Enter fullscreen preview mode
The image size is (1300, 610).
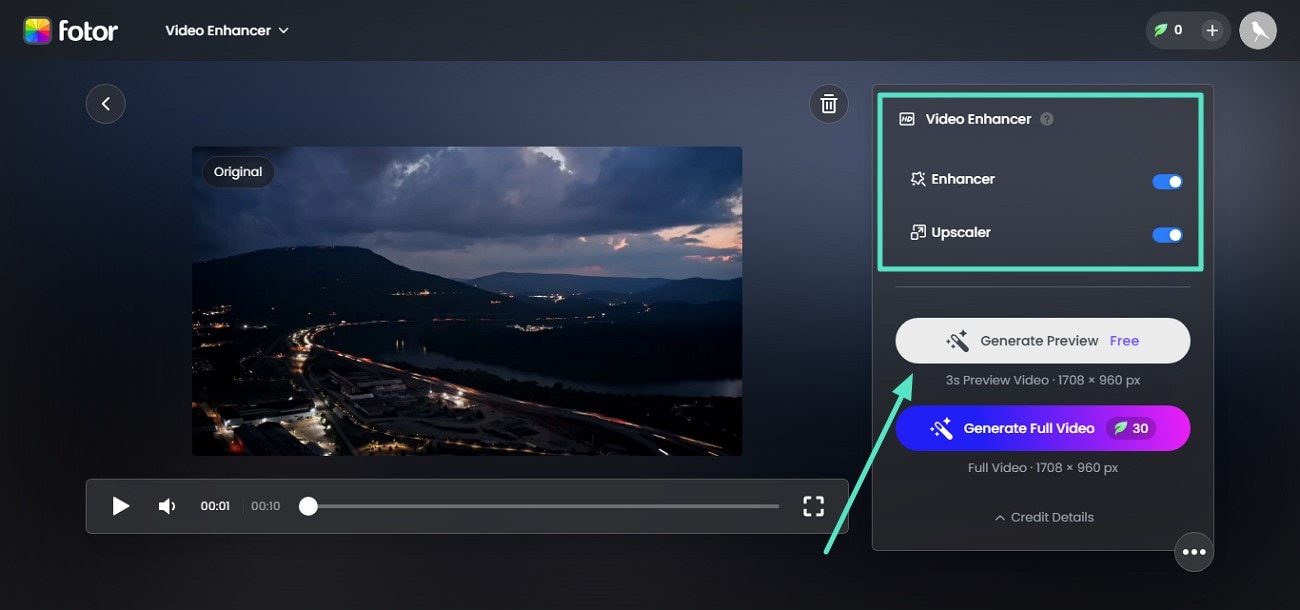tap(813, 506)
